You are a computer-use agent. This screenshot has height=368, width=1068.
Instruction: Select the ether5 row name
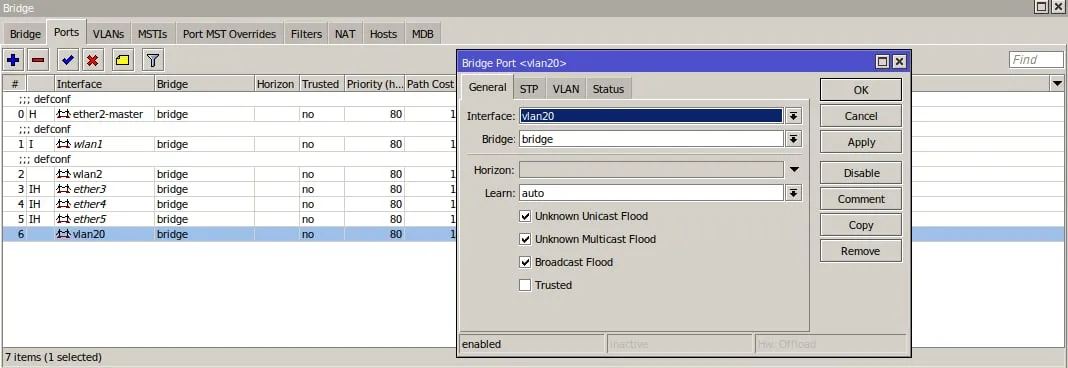point(89,219)
